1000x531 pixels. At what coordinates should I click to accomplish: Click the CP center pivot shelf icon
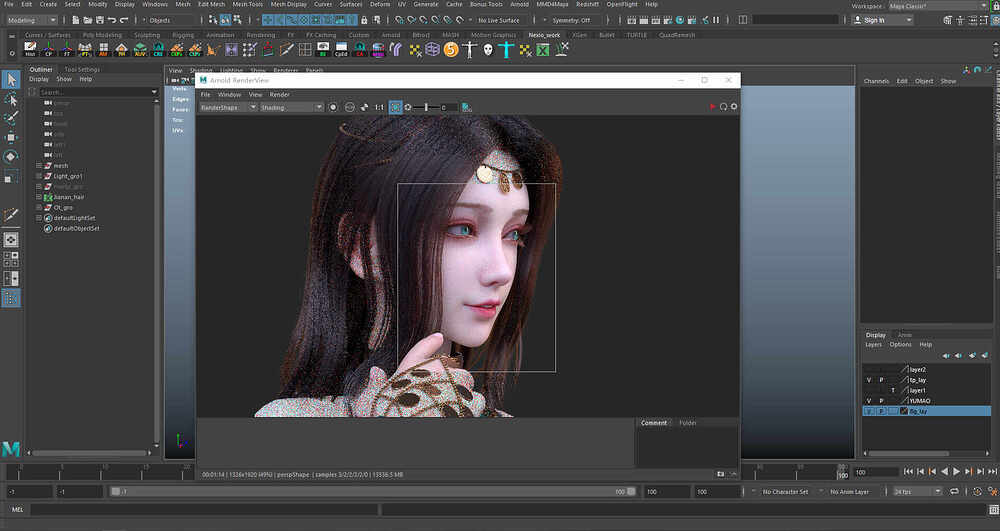click(48, 49)
